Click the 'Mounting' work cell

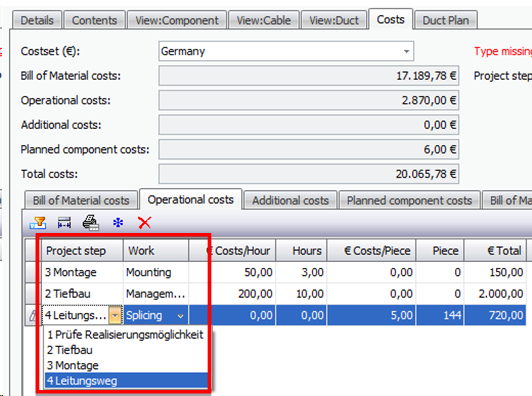pos(156,272)
